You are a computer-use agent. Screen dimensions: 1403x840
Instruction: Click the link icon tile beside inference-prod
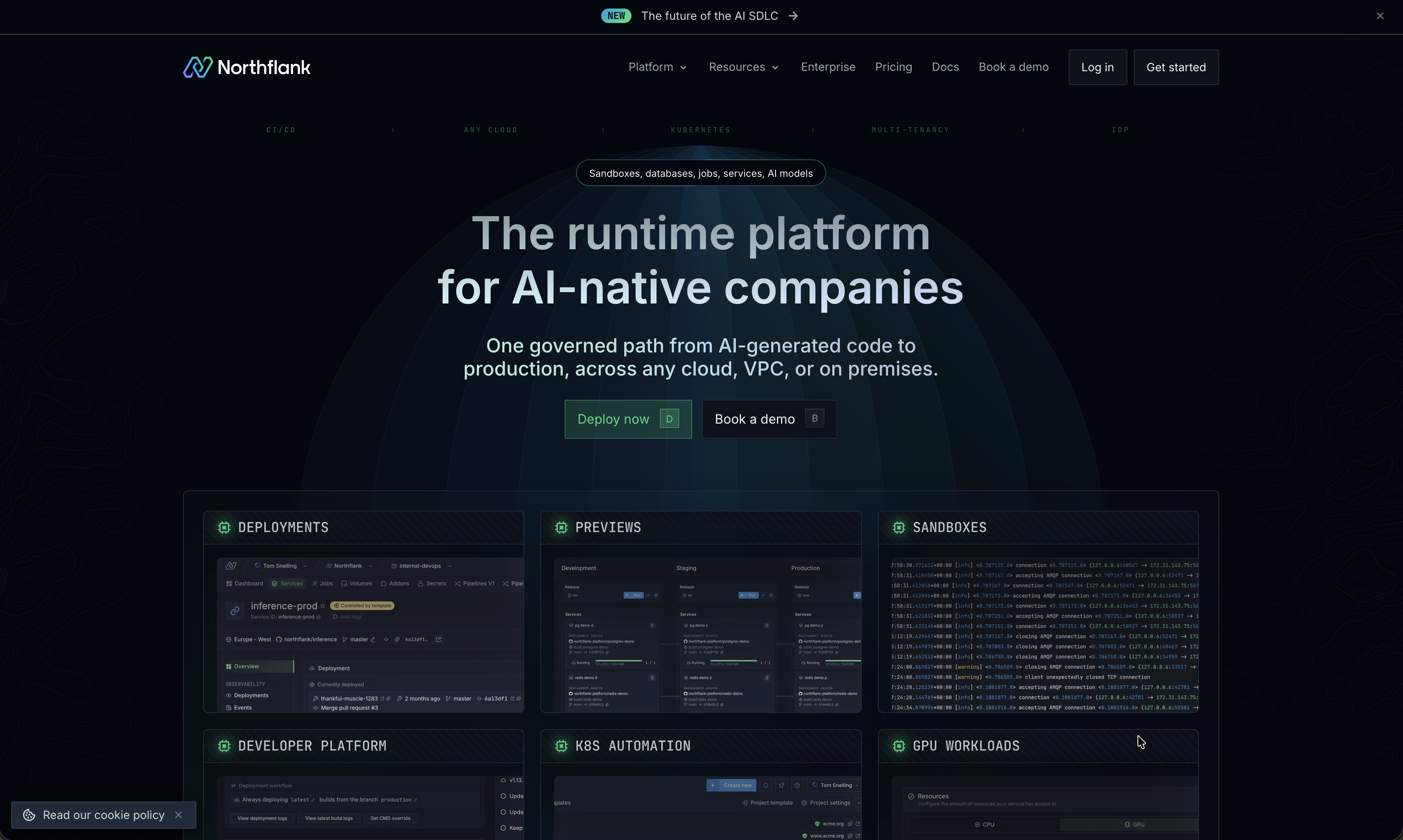click(x=234, y=611)
